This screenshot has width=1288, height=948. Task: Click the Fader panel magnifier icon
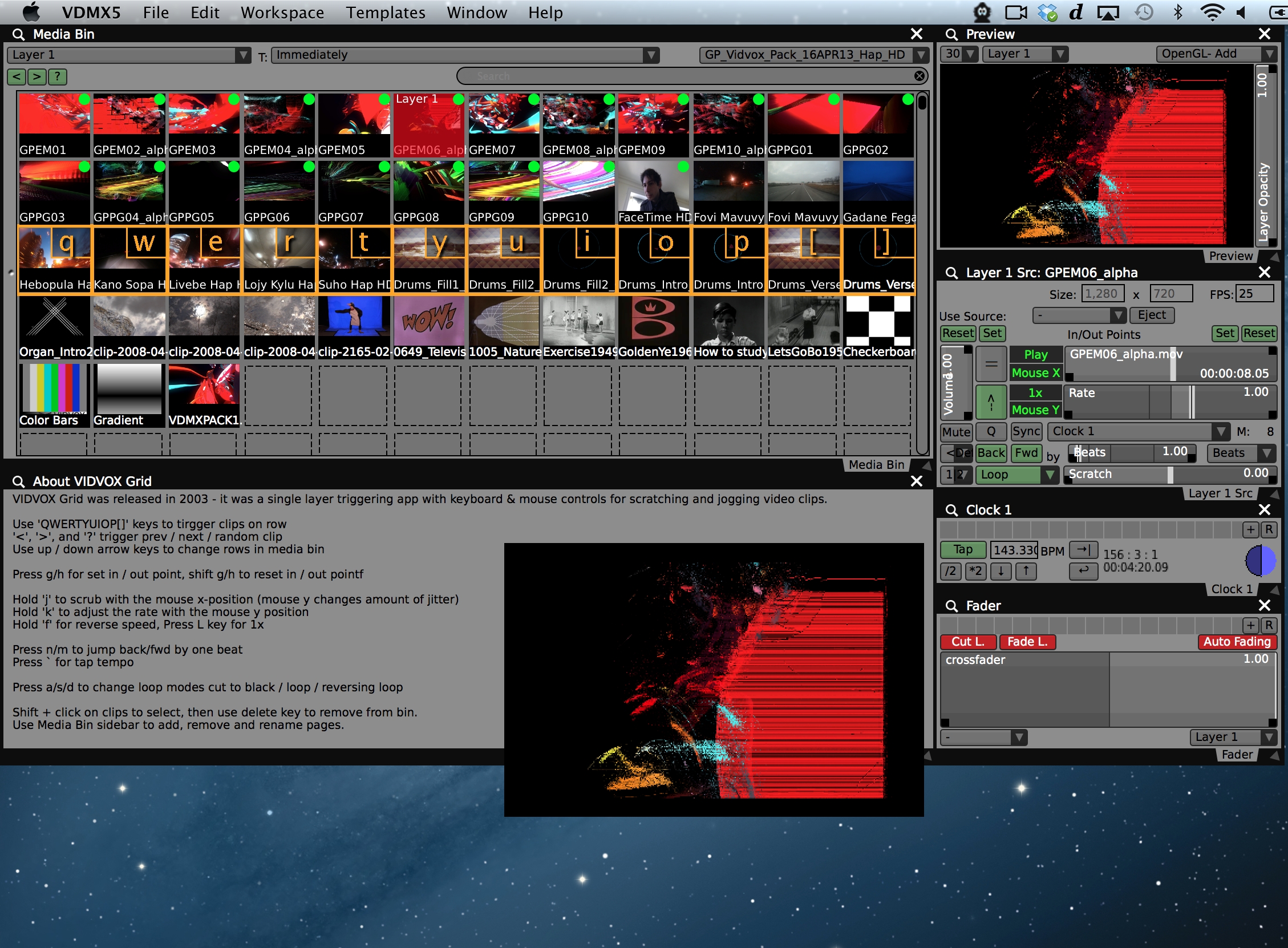951,606
